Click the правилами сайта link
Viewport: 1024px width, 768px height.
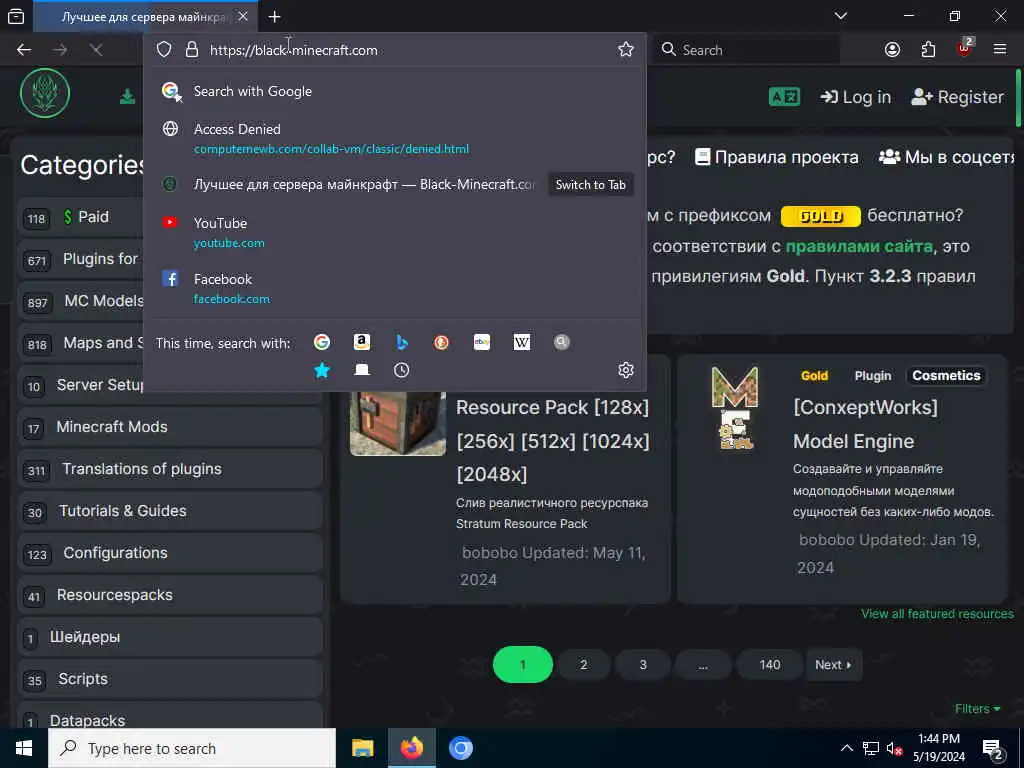pyautogui.click(x=859, y=246)
